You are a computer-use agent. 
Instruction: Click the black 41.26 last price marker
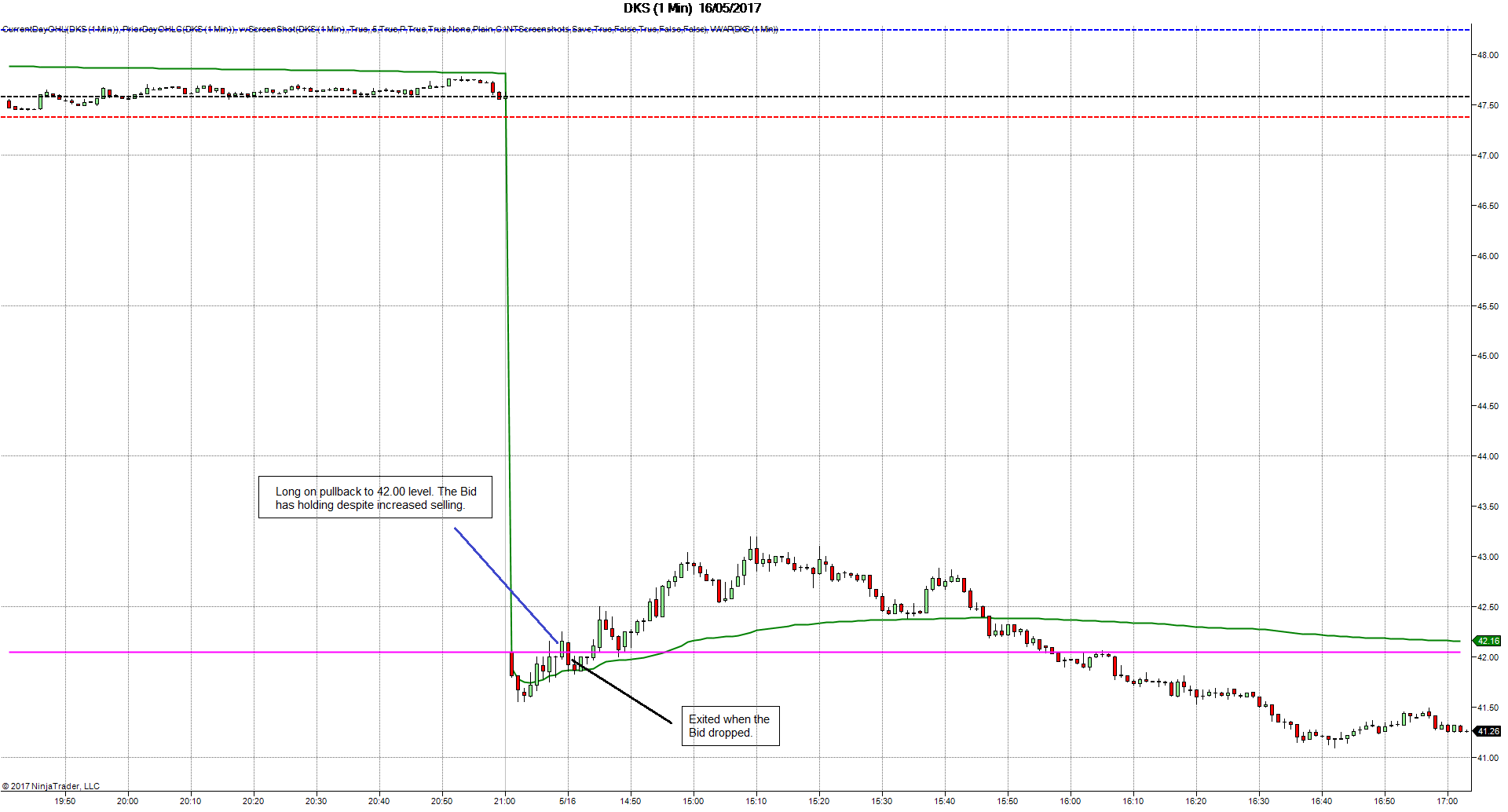coord(1488,731)
